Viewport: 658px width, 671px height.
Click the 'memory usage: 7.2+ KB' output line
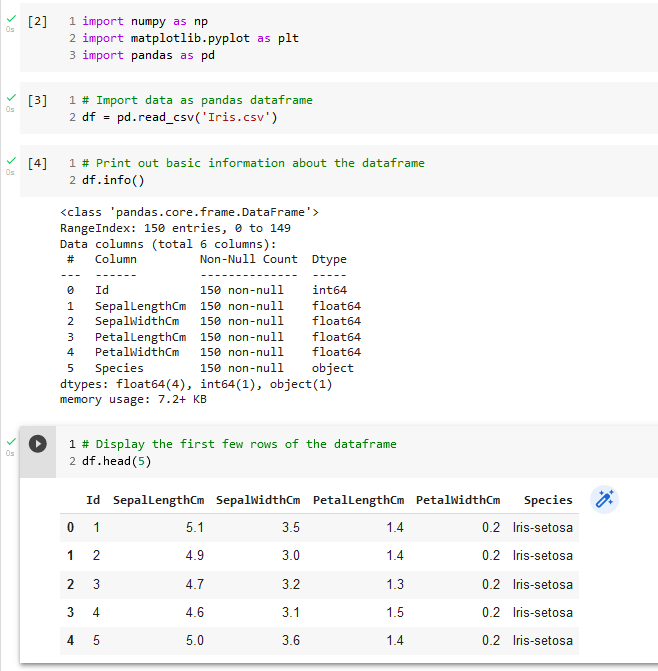click(x=133, y=399)
